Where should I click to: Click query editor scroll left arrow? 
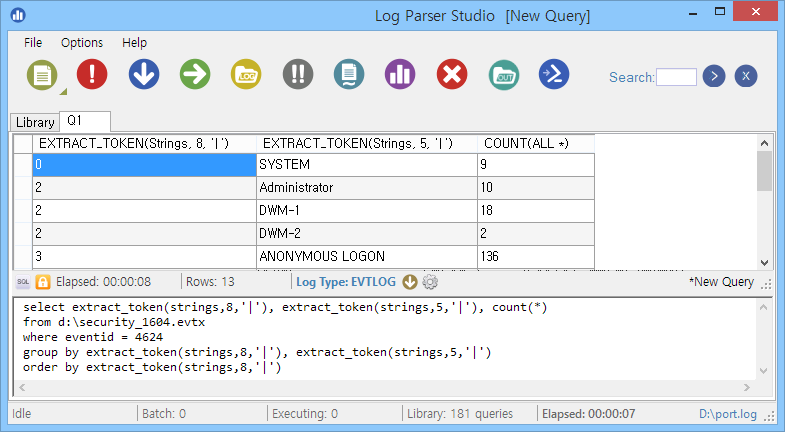click(x=22, y=387)
